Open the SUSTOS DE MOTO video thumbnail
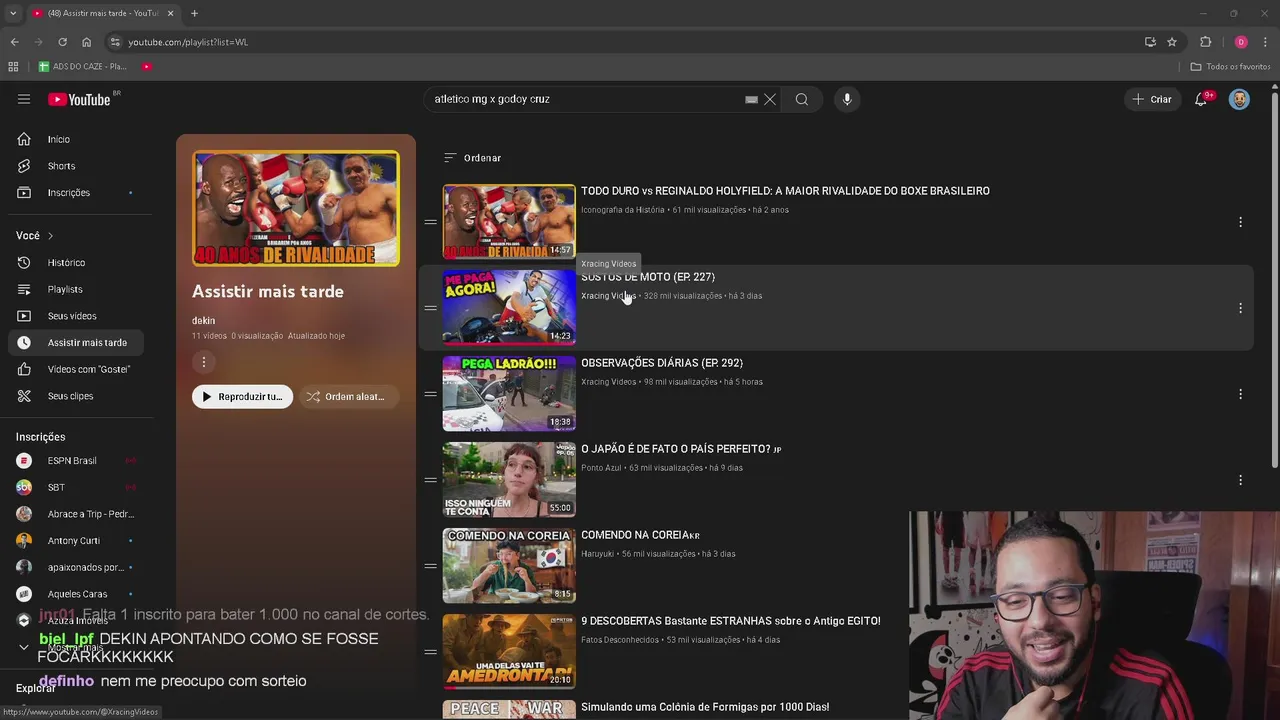Viewport: 1280px width, 720px height. pyautogui.click(x=509, y=307)
